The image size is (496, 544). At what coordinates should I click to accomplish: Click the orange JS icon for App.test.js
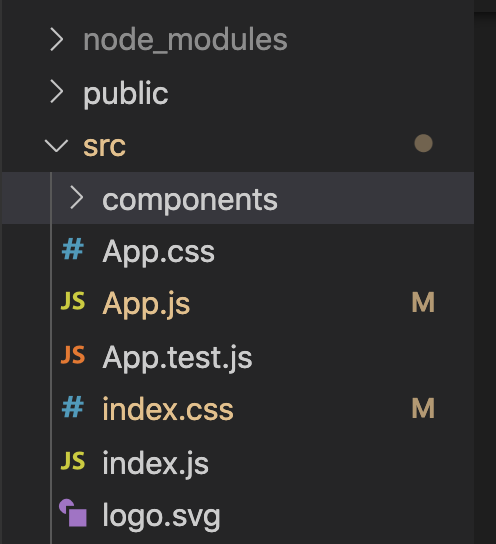[x=73, y=355]
